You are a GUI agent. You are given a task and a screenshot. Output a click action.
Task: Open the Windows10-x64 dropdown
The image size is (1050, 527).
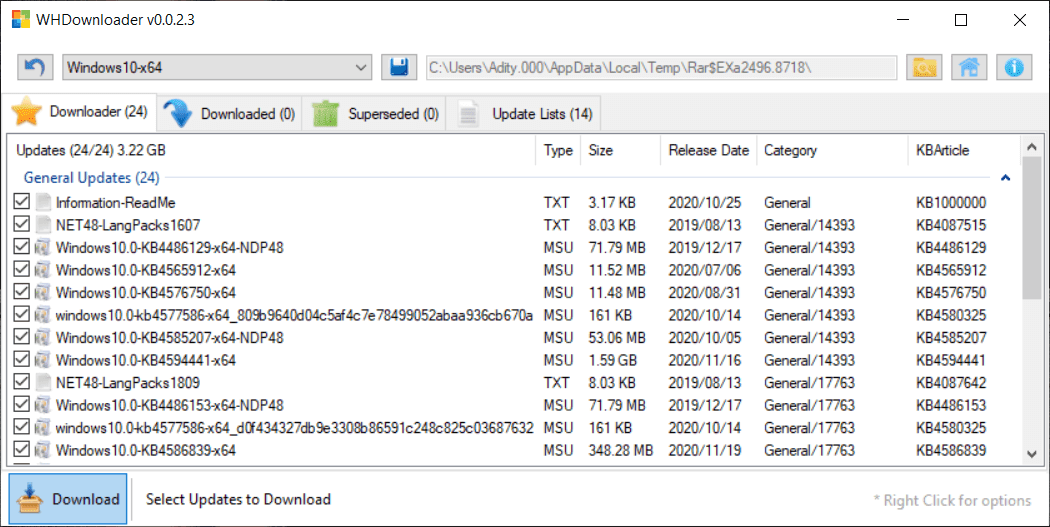pyautogui.click(x=217, y=67)
